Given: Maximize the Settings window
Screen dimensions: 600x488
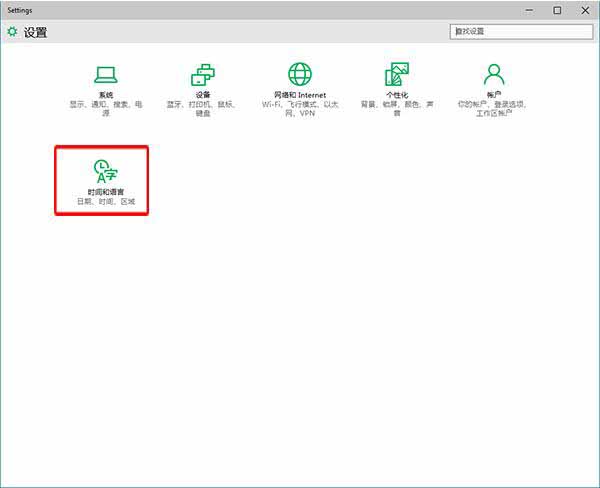Looking at the screenshot, I should click(558, 10).
